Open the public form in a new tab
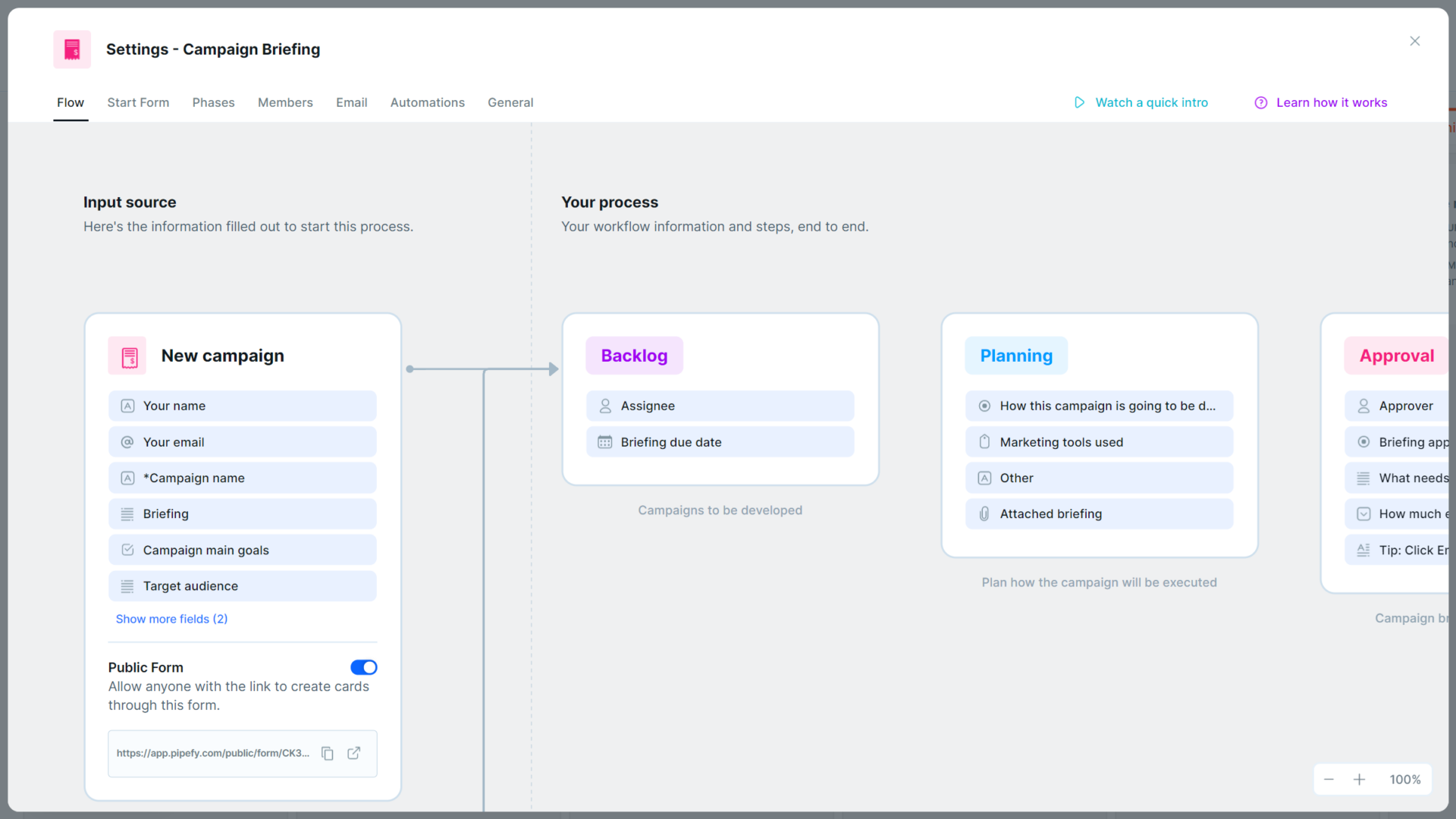Image resolution: width=1456 pixels, height=819 pixels. coord(353,753)
